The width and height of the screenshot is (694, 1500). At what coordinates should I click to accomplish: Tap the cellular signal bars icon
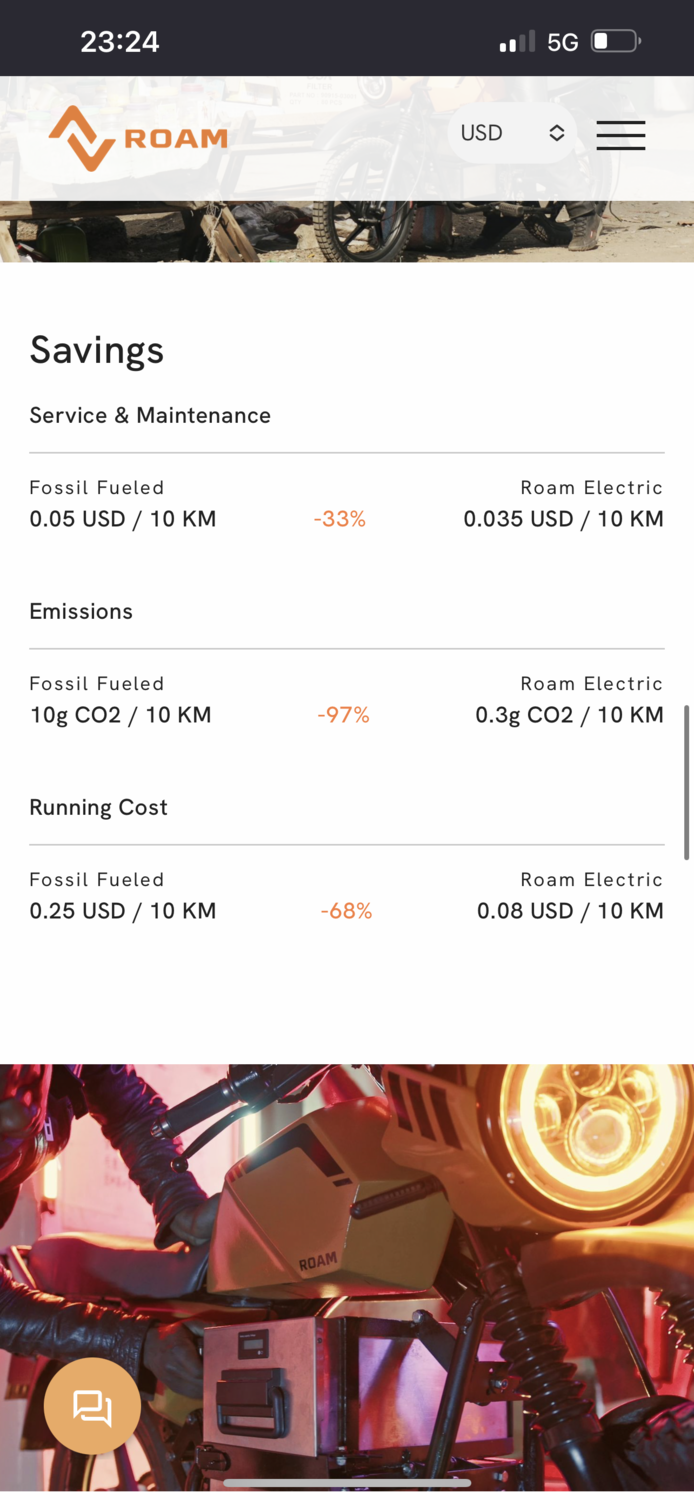click(x=517, y=42)
